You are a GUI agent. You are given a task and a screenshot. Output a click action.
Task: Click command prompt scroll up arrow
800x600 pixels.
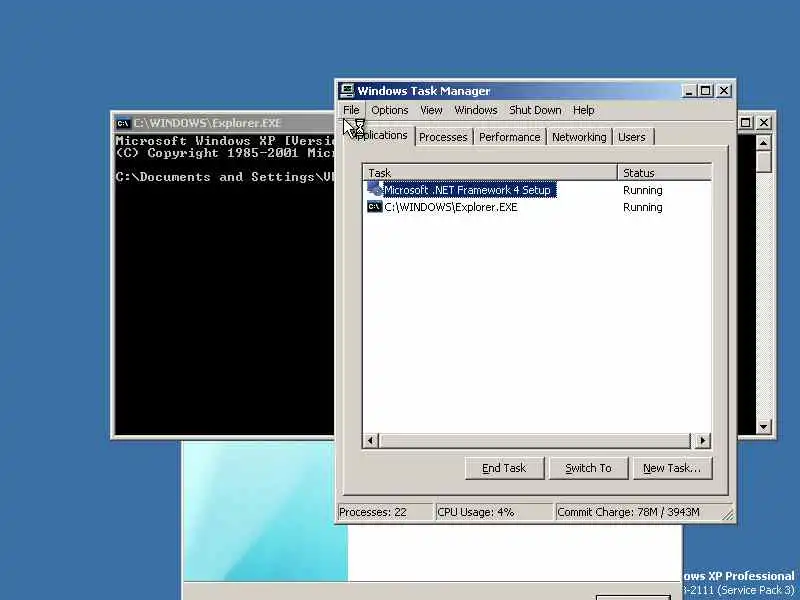point(763,143)
